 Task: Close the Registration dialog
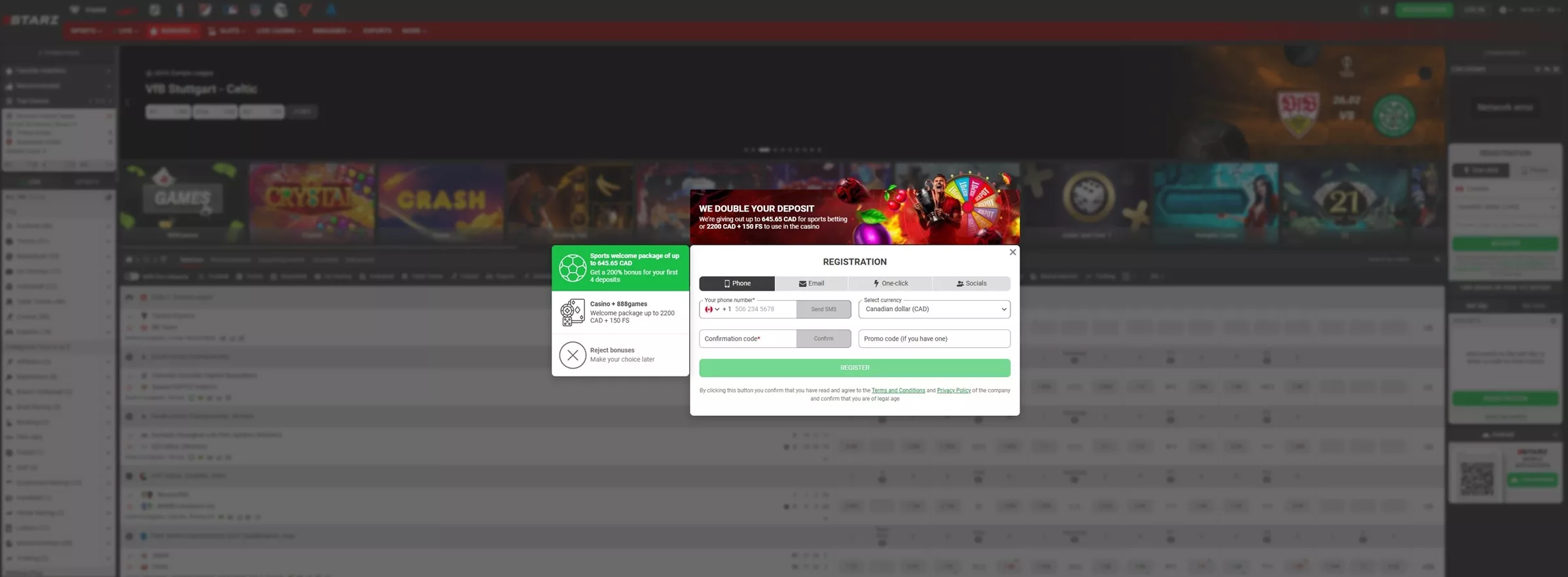pyautogui.click(x=1012, y=252)
